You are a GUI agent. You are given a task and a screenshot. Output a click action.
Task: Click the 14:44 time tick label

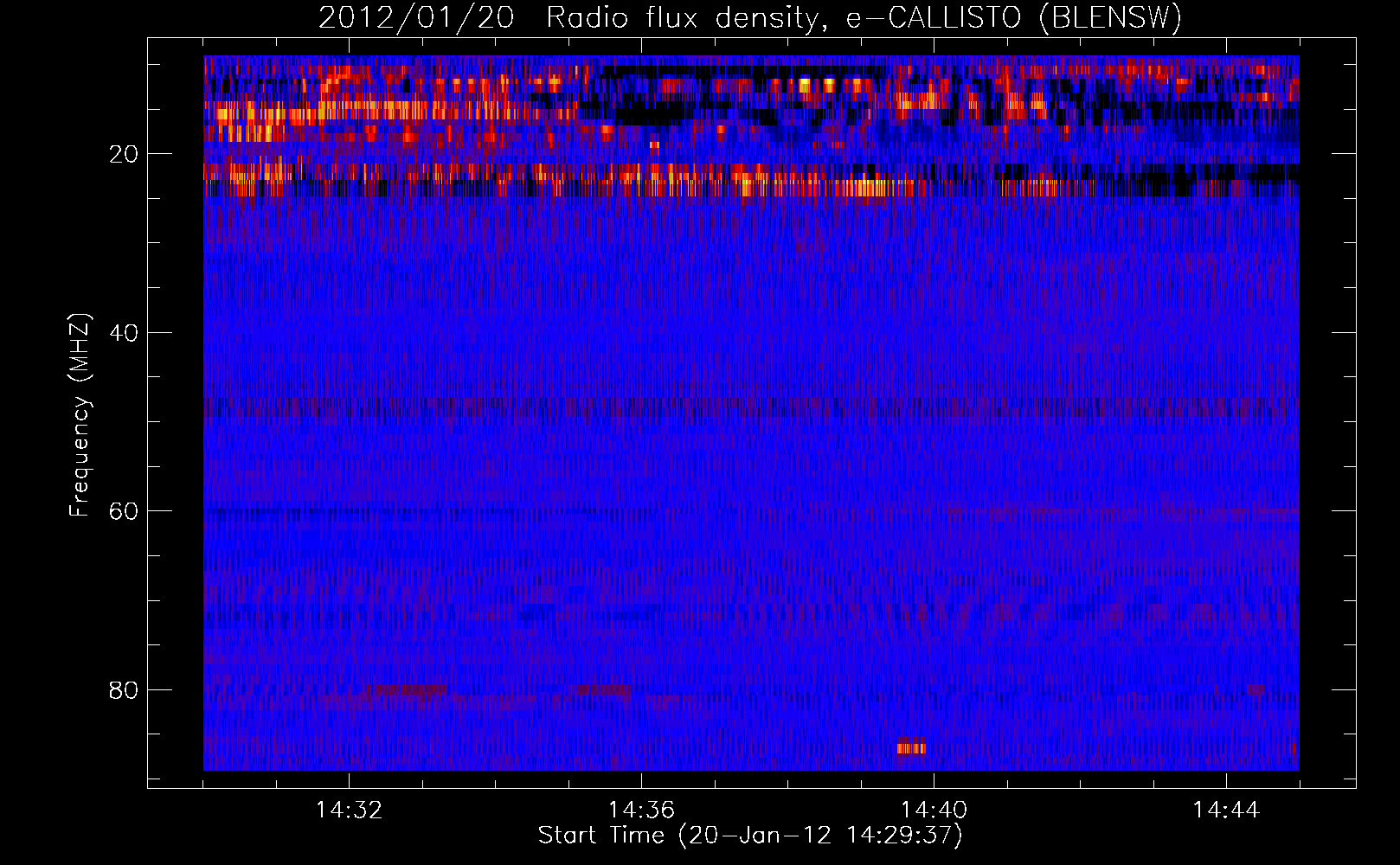pos(1226,811)
